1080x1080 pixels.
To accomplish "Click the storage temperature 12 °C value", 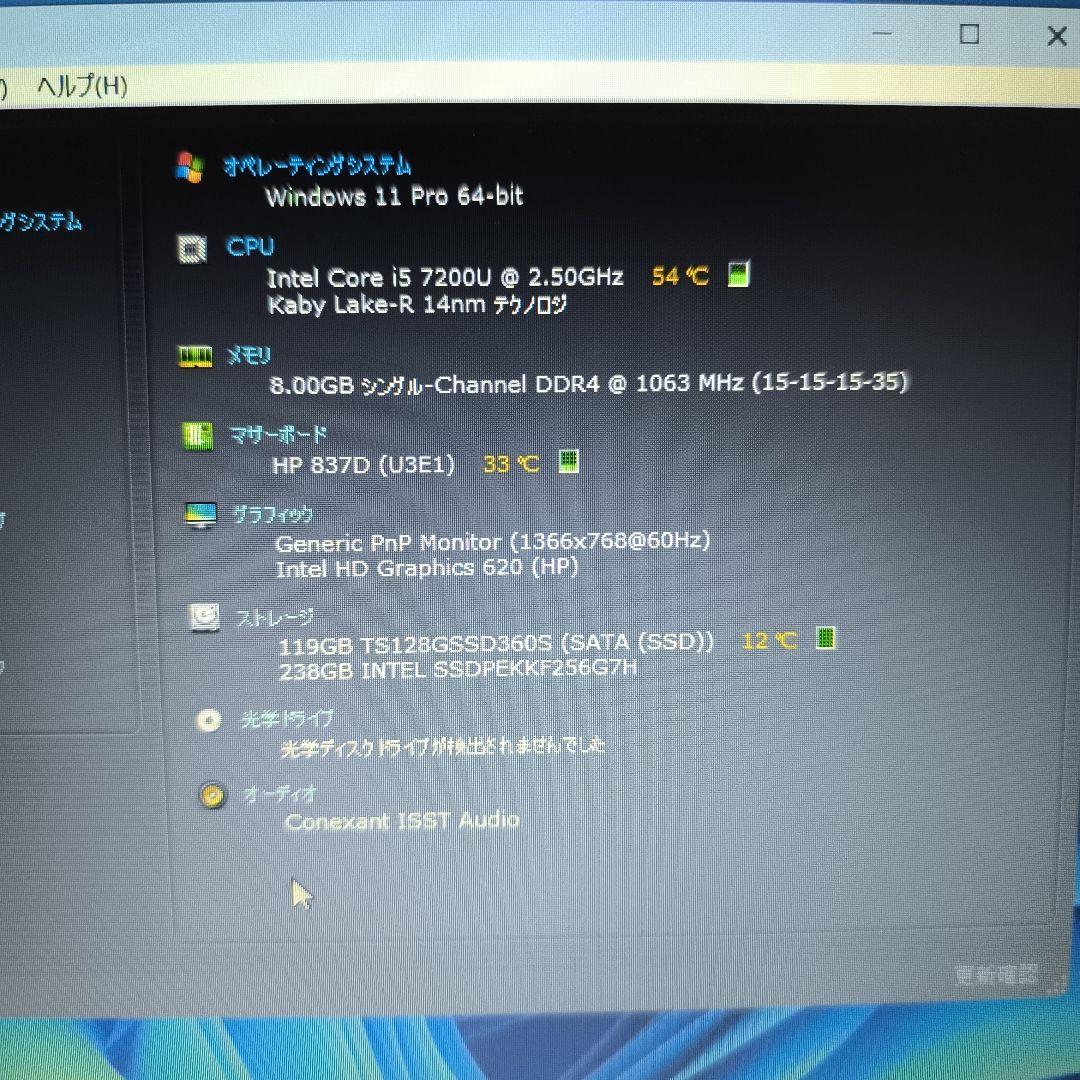I will [x=769, y=641].
